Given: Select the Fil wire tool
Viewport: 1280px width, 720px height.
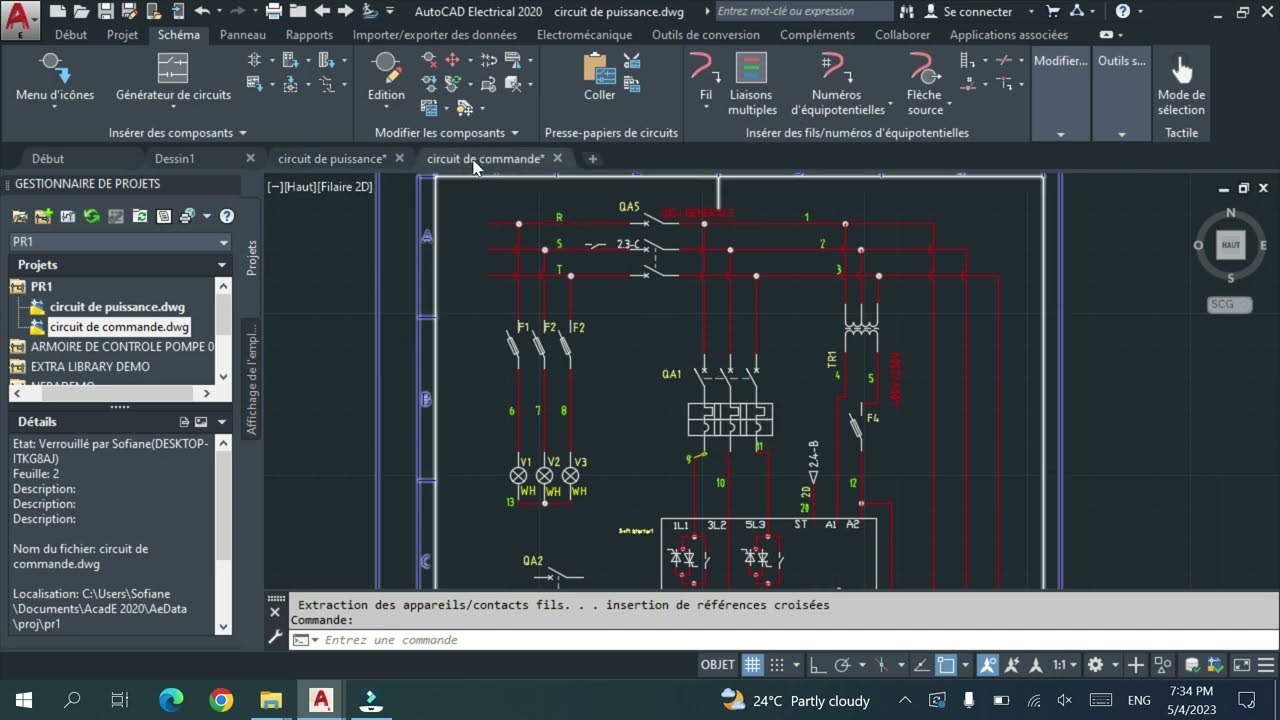Looking at the screenshot, I should coord(706,78).
